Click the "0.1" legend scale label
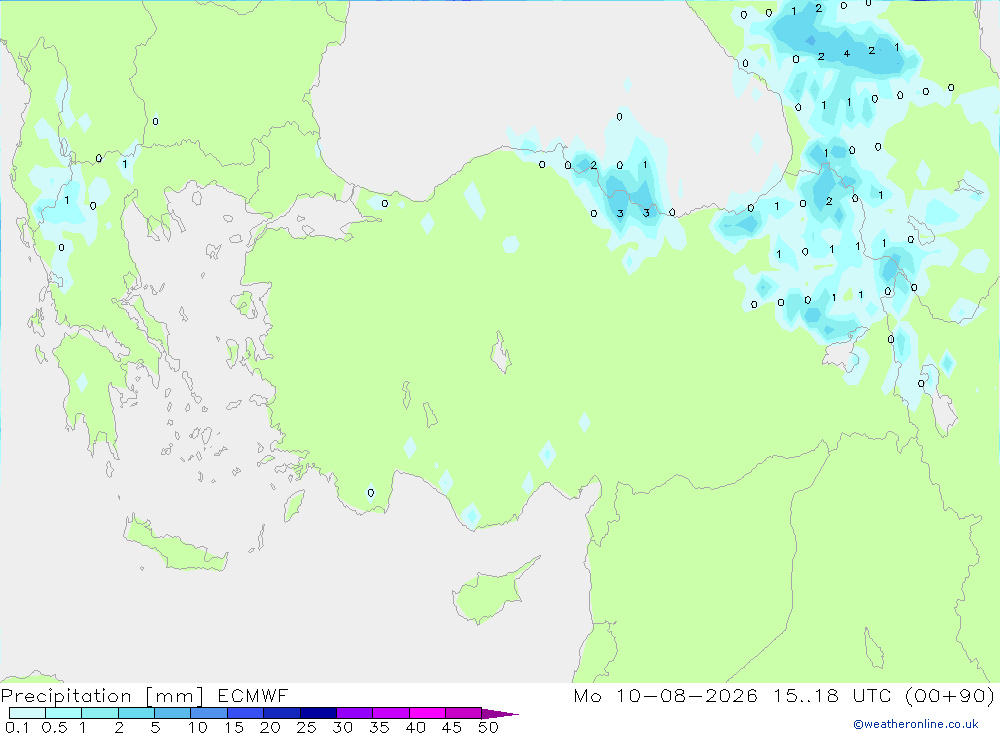This screenshot has width=1000, height=733. point(17,727)
